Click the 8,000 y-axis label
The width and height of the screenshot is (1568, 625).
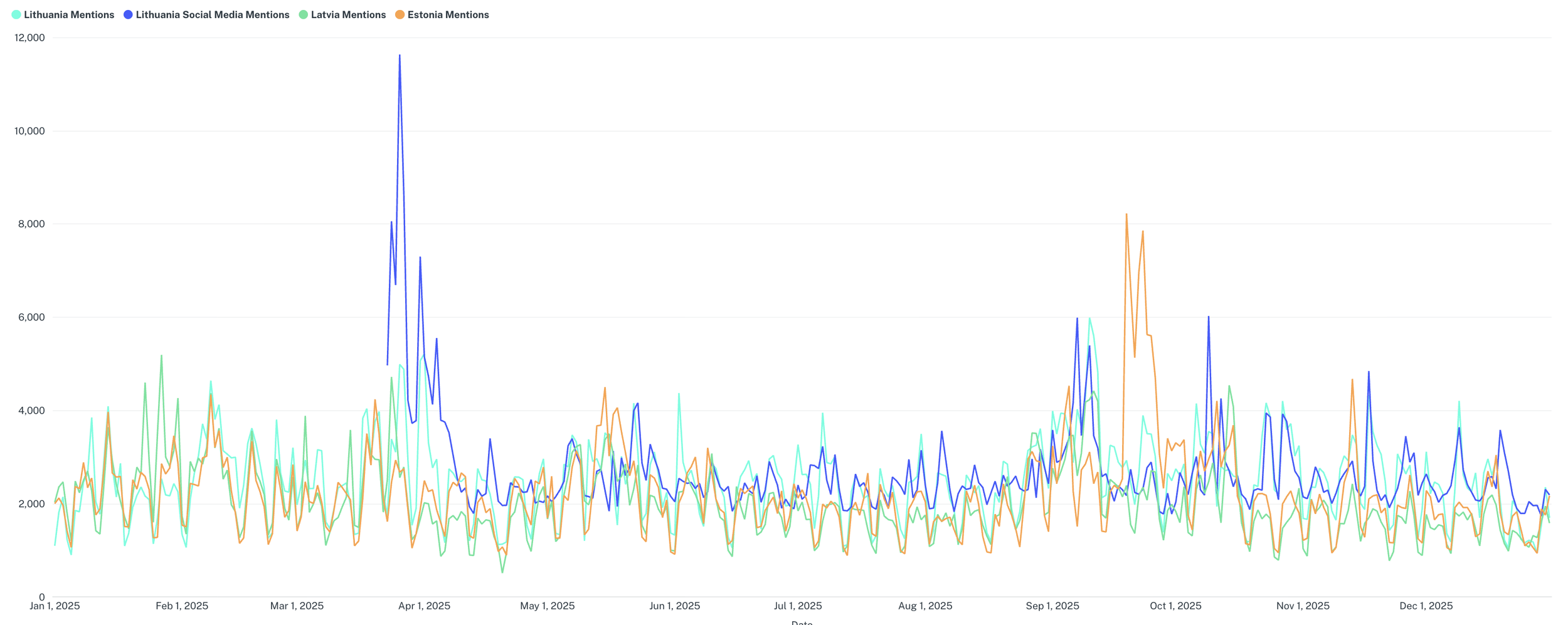pos(32,224)
